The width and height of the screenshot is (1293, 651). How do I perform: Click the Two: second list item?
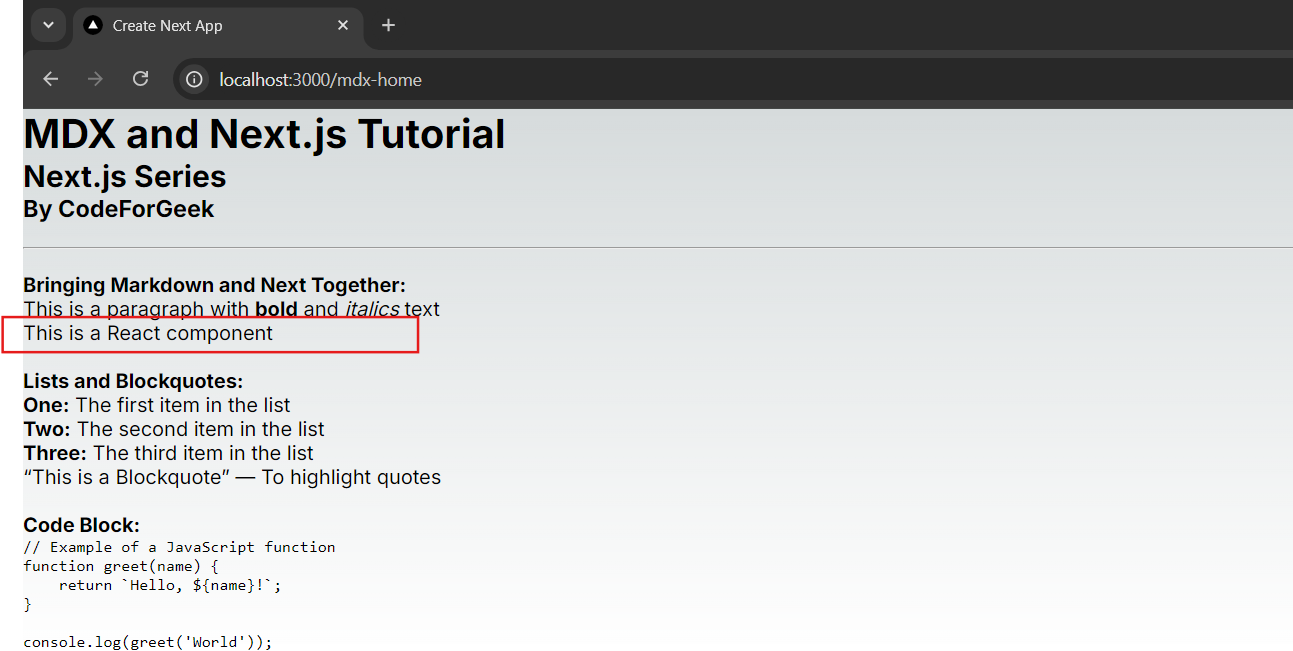tap(174, 429)
